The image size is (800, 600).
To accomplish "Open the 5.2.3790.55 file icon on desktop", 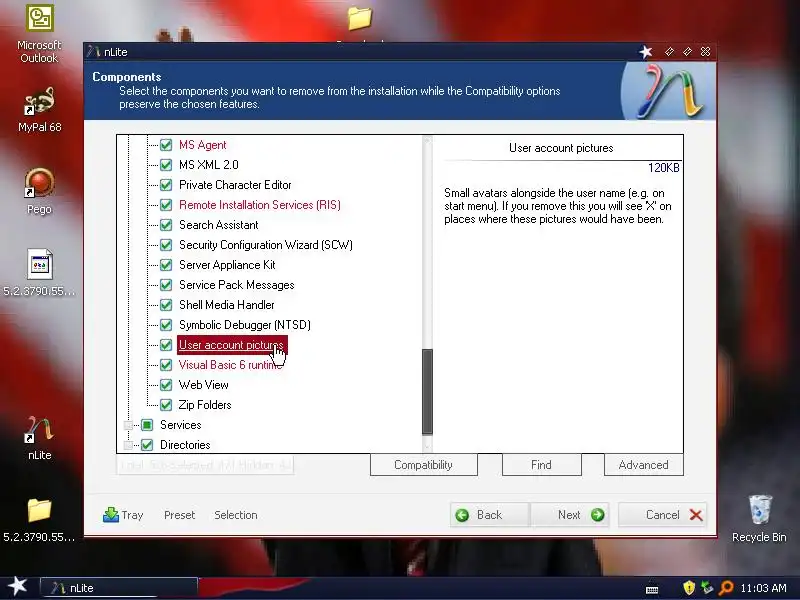I will pyautogui.click(x=39, y=272).
